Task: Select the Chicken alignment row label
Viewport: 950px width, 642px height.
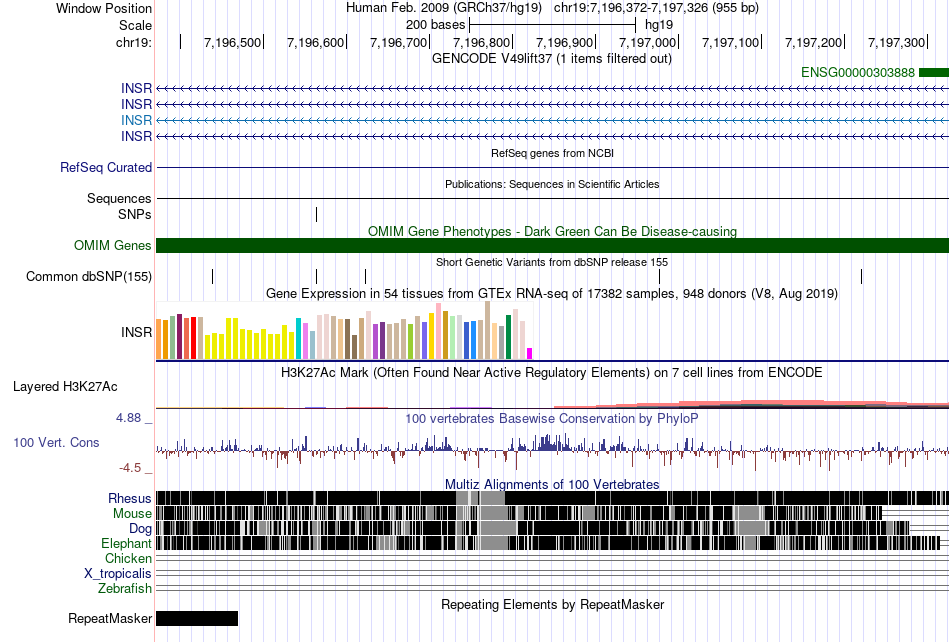Action: point(128,558)
